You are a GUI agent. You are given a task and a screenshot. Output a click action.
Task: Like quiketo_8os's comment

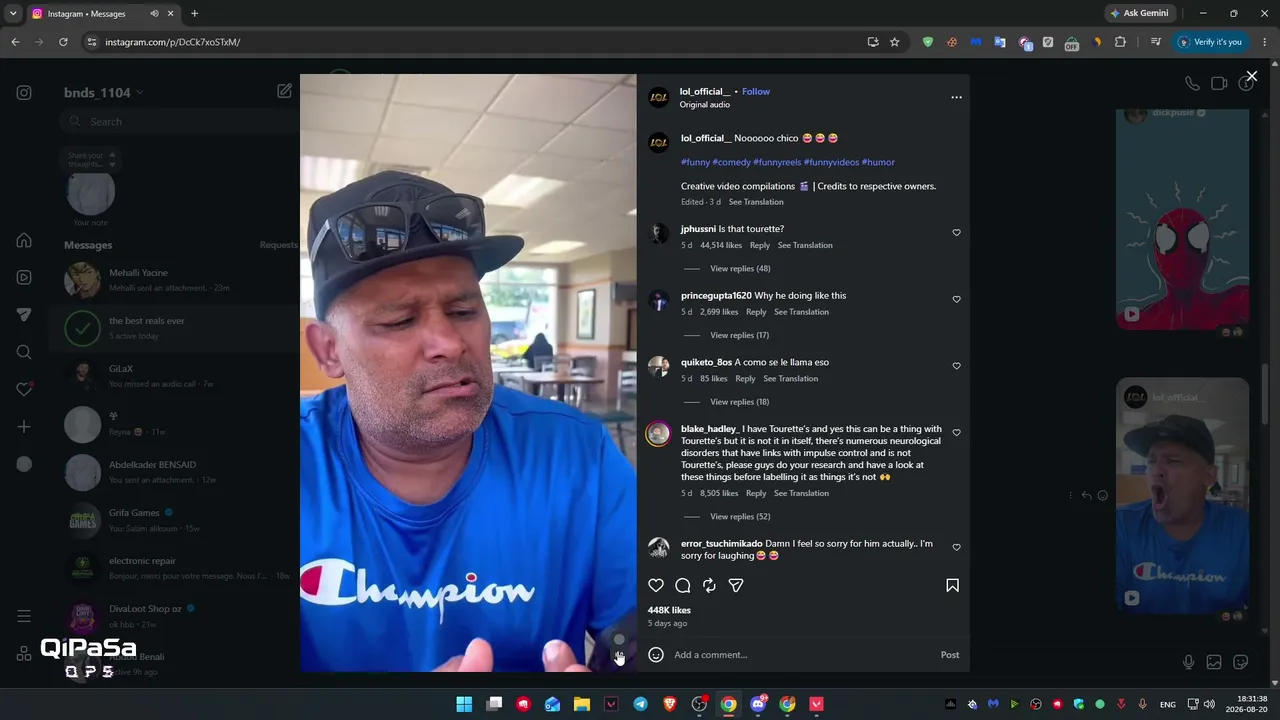956,366
